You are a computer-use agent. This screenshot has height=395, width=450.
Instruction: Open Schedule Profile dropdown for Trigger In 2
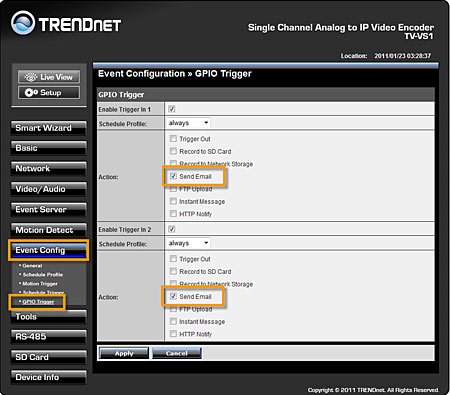coord(188,243)
